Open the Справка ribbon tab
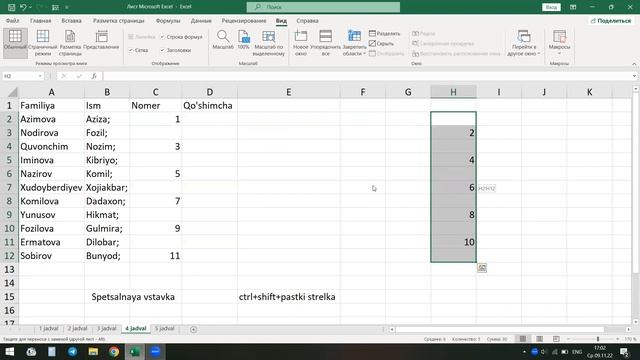The width and height of the screenshot is (640, 360). pyautogui.click(x=307, y=21)
